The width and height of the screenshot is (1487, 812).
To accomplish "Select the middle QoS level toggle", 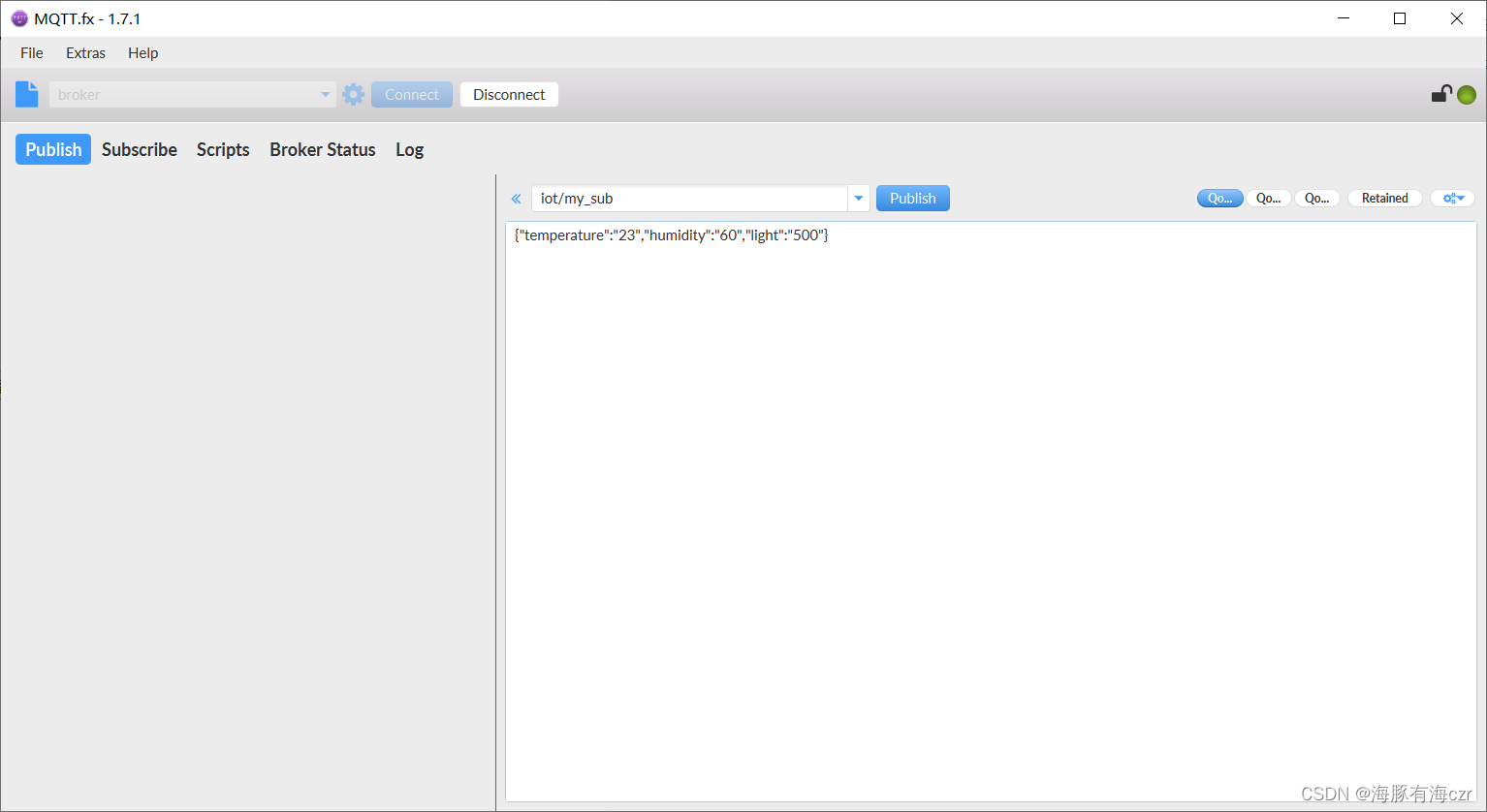I will click(1268, 198).
